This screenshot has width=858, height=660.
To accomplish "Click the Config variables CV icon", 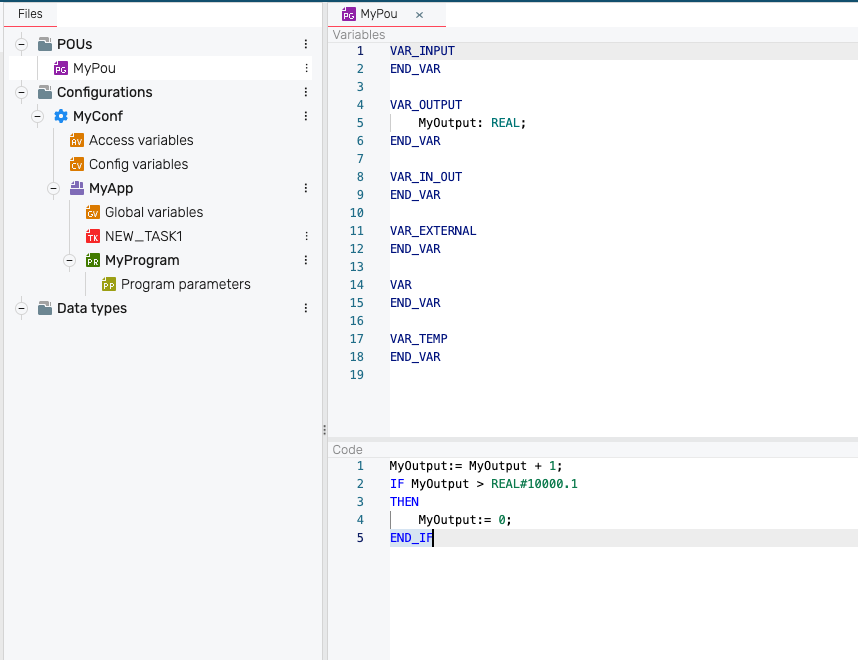I will 77,165.
